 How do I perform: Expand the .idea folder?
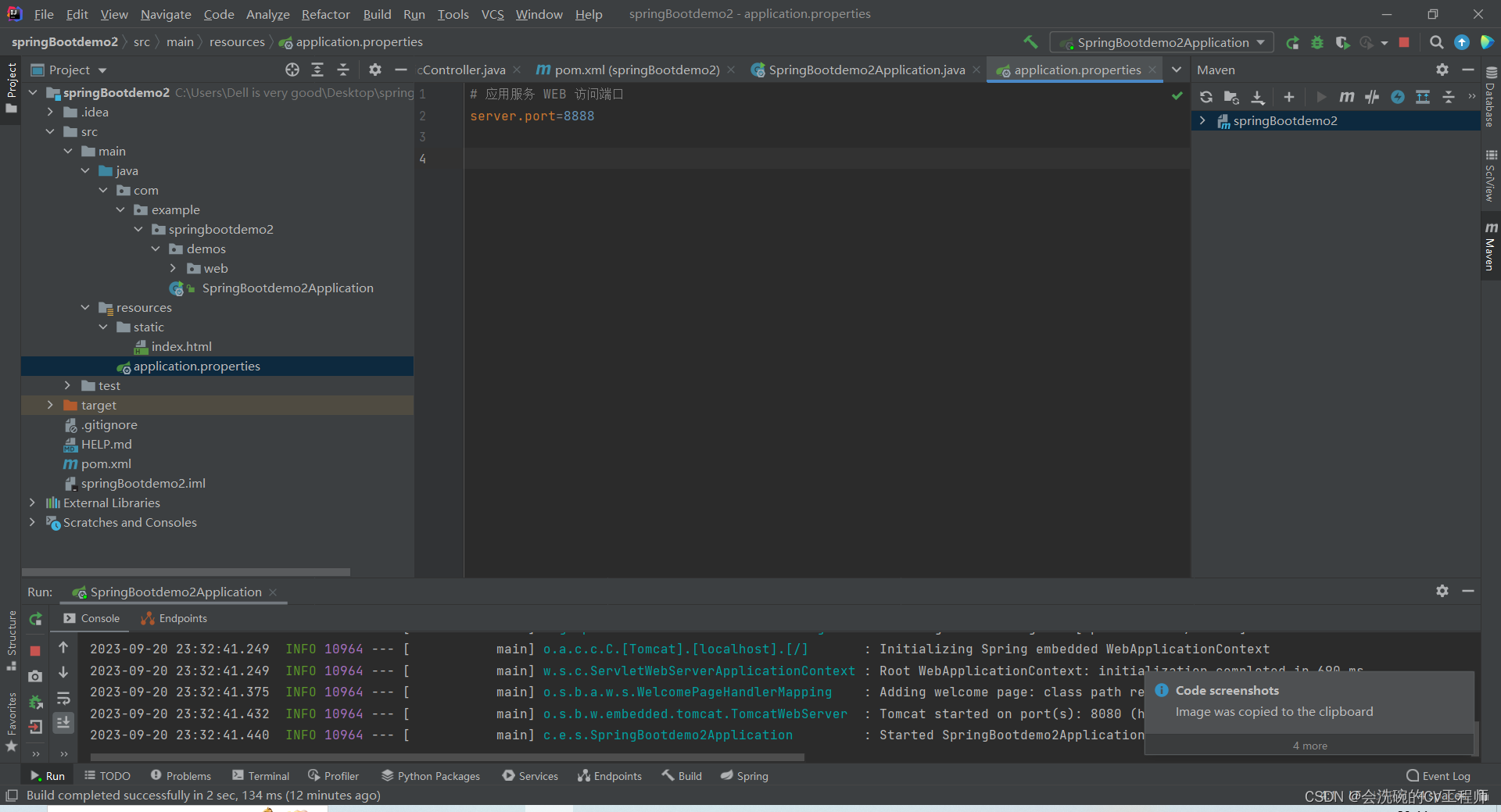pos(50,112)
